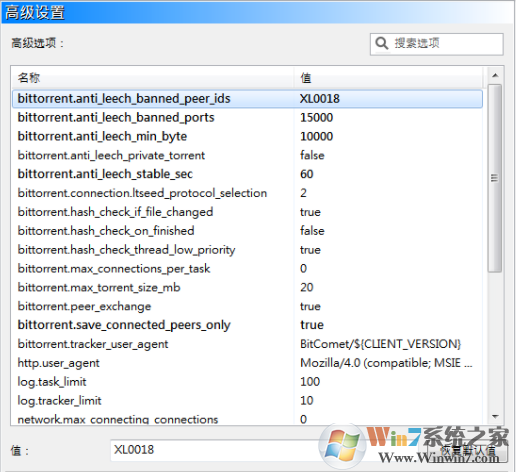Select log.tracker_limit row

coord(247,400)
